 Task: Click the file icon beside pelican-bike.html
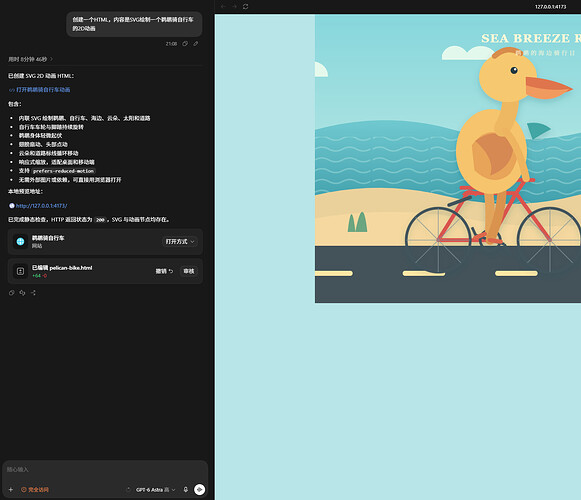pos(20,271)
